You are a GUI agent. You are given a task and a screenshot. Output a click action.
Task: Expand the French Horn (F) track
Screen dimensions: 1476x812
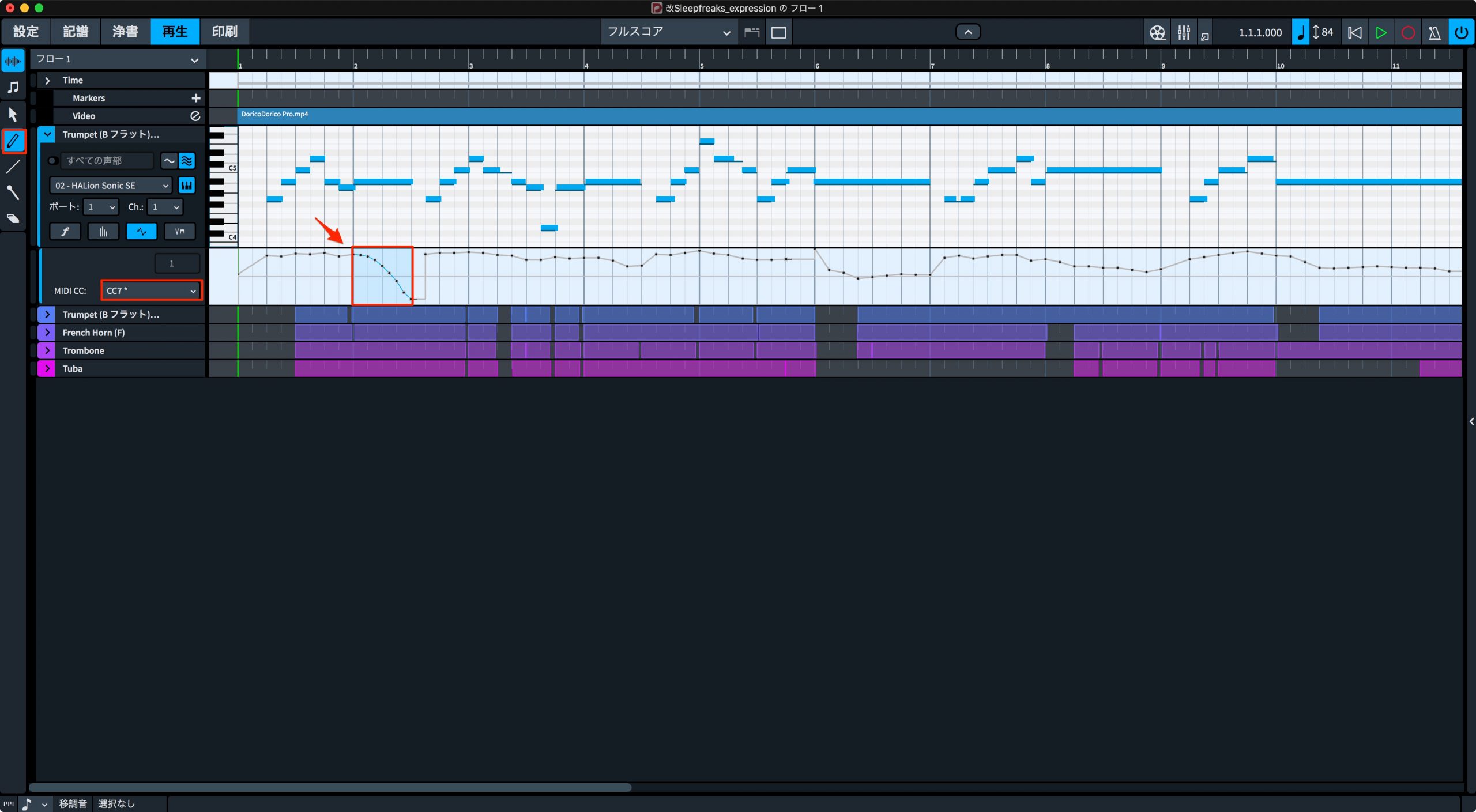(x=47, y=333)
